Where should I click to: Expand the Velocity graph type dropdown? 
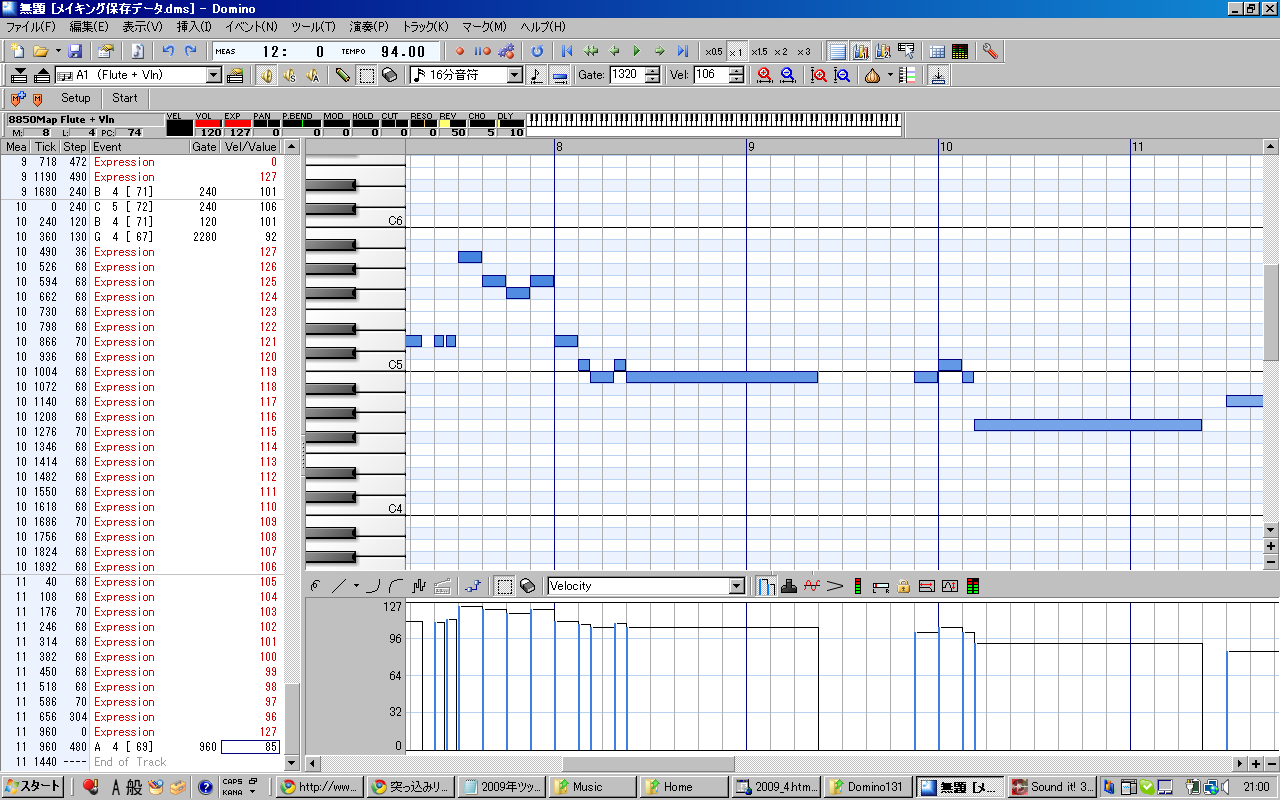[737, 586]
